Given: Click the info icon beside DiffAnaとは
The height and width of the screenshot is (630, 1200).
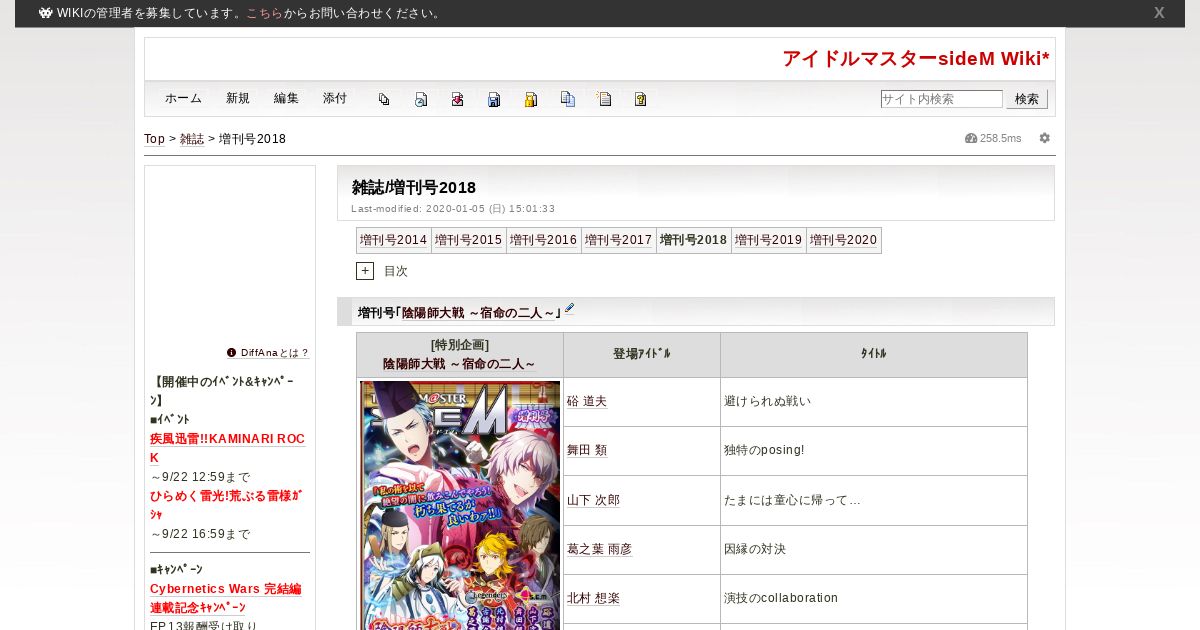Looking at the screenshot, I should [232, 353].
